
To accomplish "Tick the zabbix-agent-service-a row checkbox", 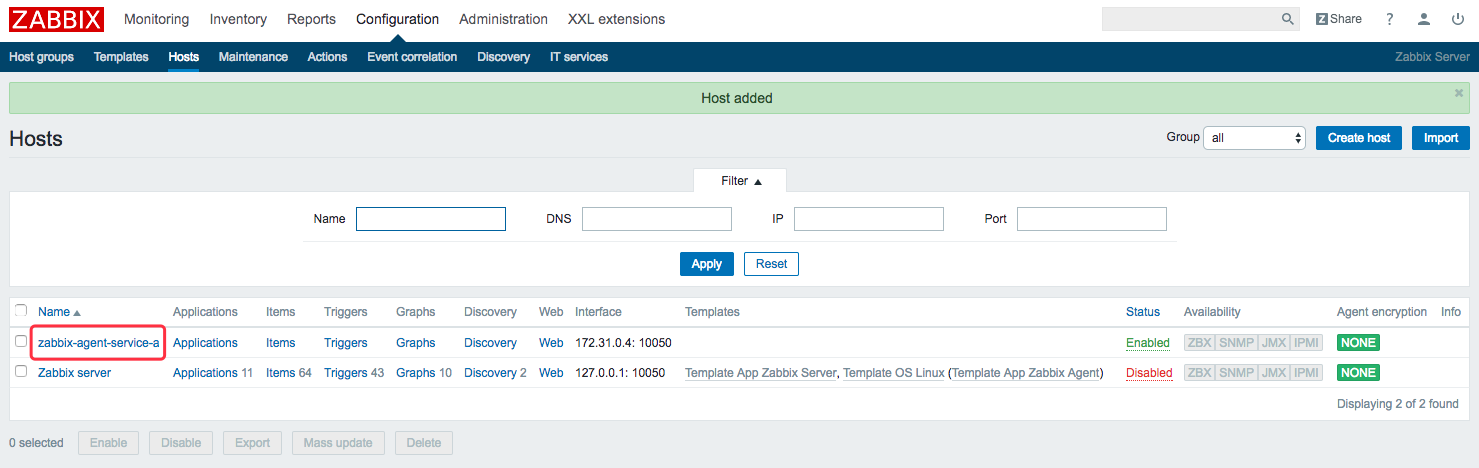I will (x=21, y=342).
